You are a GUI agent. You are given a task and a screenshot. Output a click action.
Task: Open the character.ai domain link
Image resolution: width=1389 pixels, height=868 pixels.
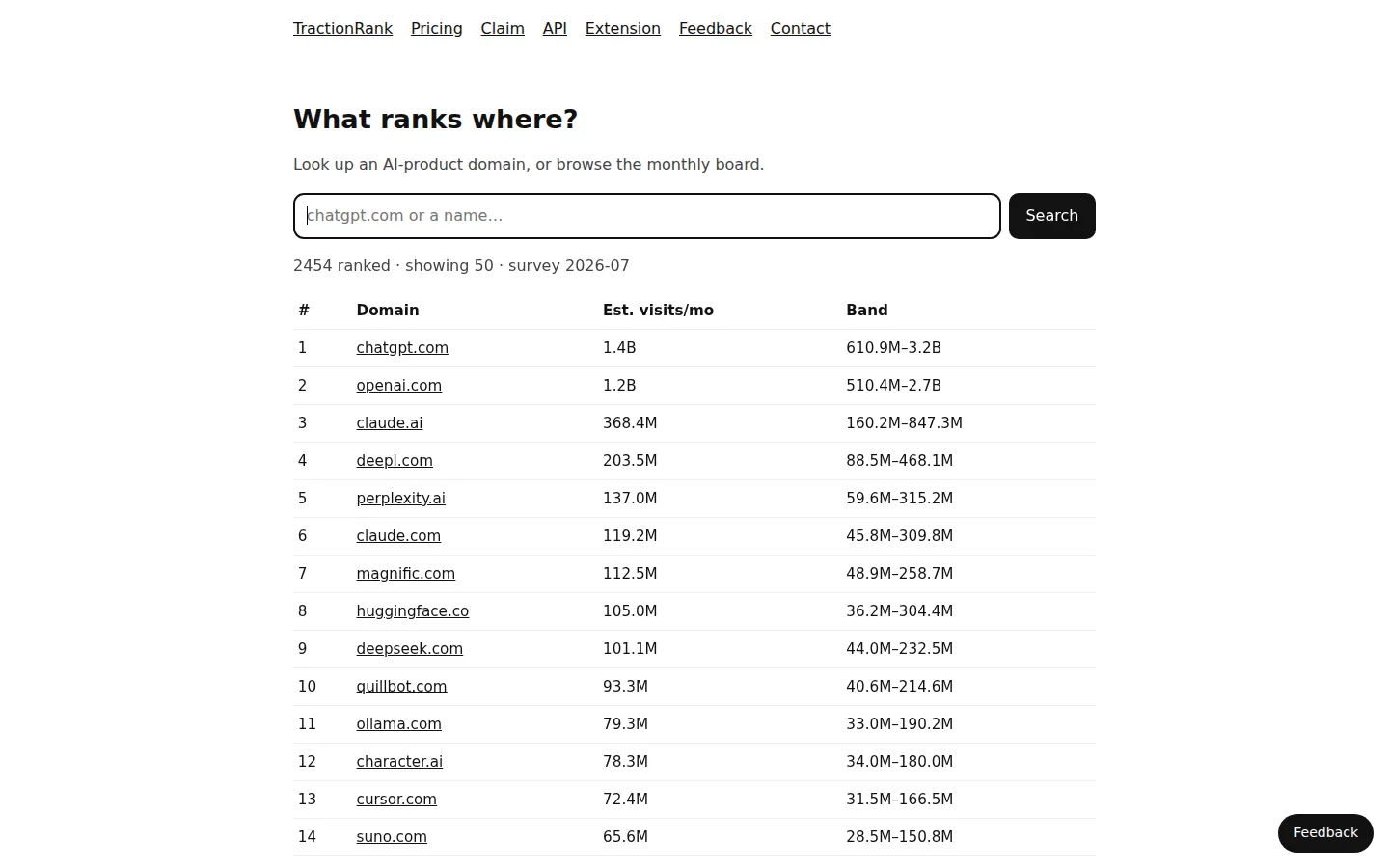[x=399, y=762]
